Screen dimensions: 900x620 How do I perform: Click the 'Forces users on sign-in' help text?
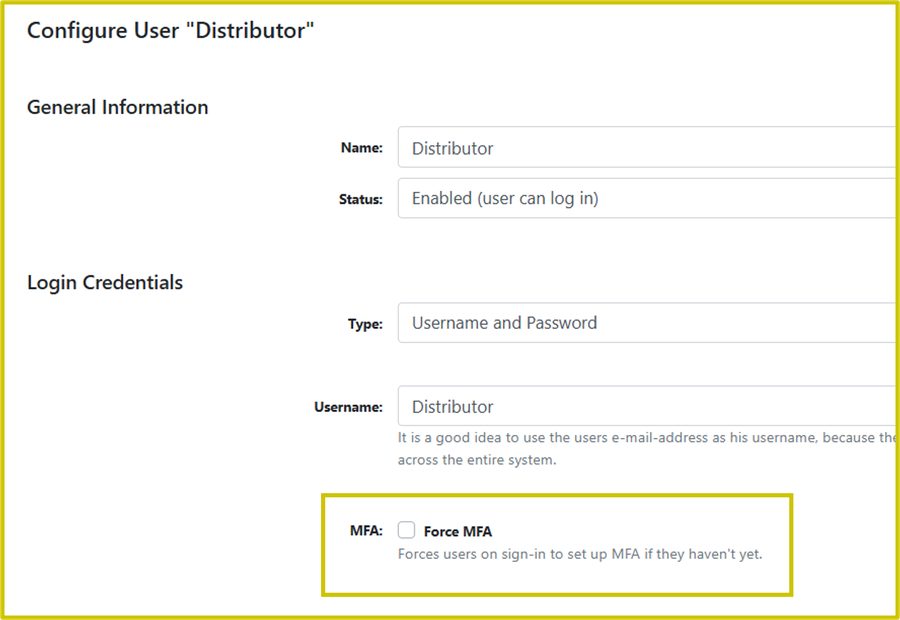[x=580, y=554]
